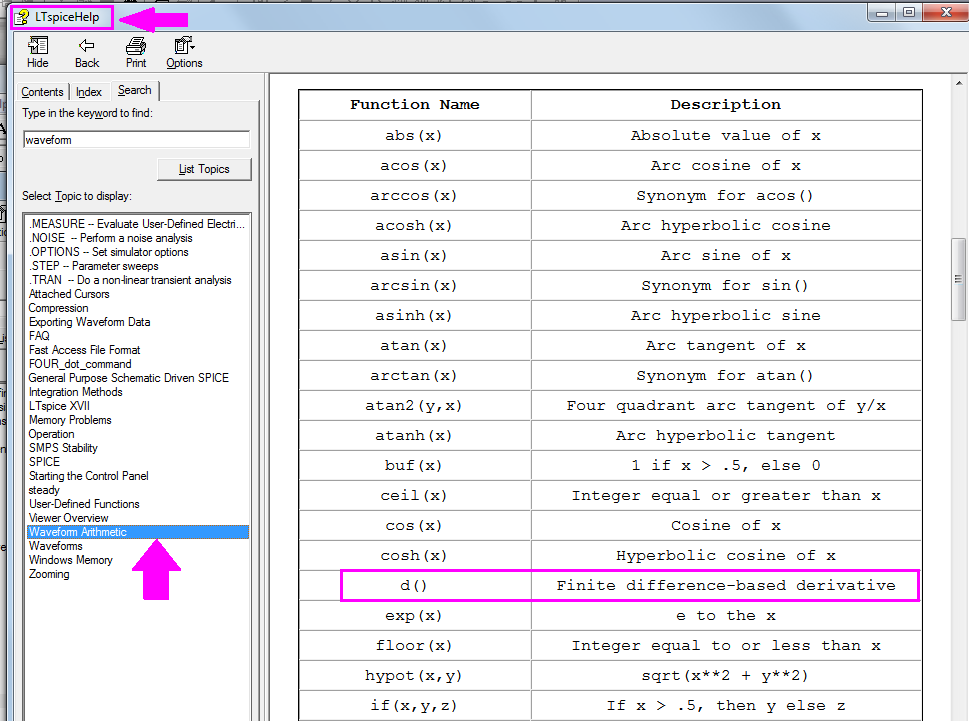Select the Search tab
969x721 pixels.
point(135,90)
